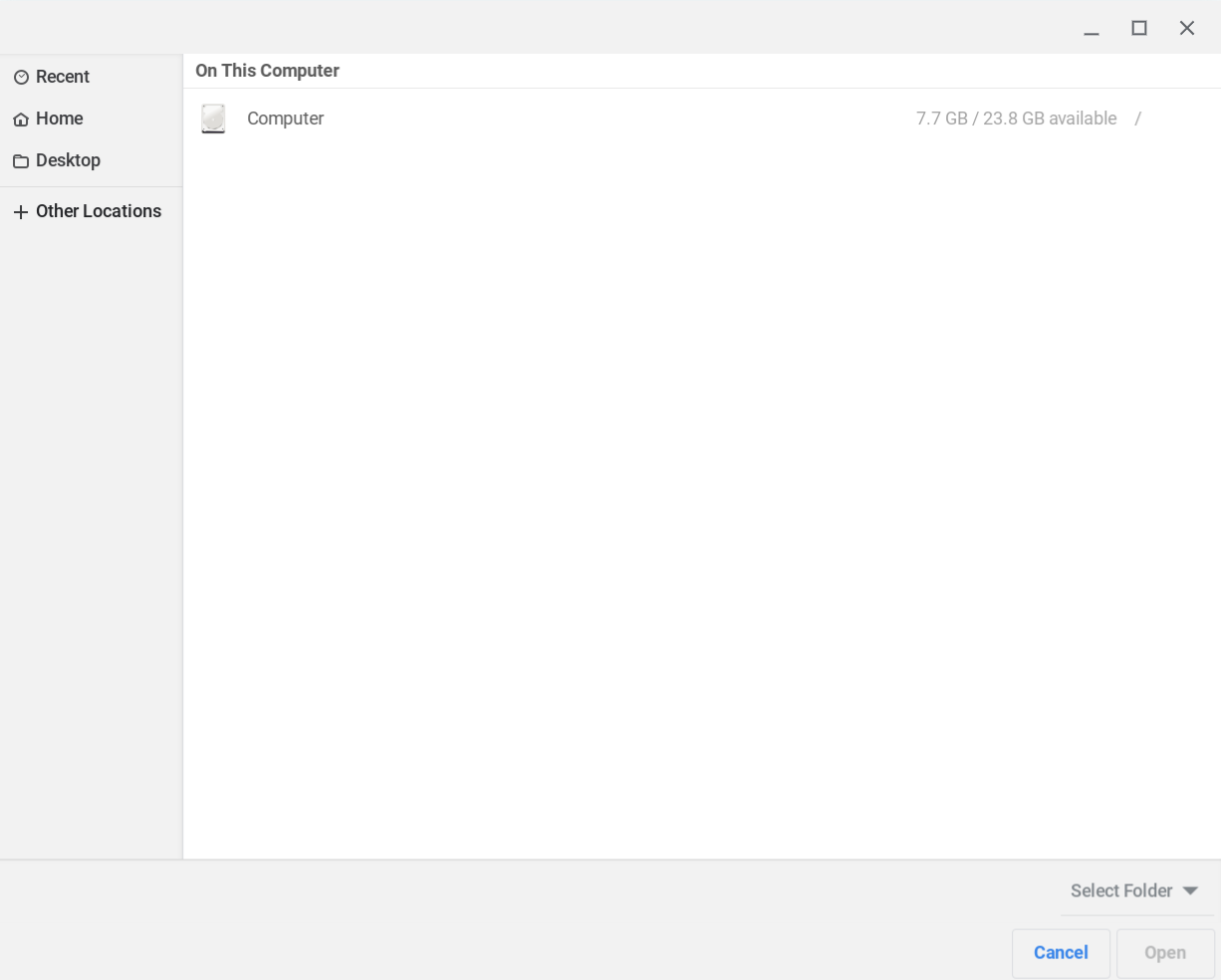The image size is (1221, 980).
Task: Click the root path slash after available space
Action: click(1138, 118)
